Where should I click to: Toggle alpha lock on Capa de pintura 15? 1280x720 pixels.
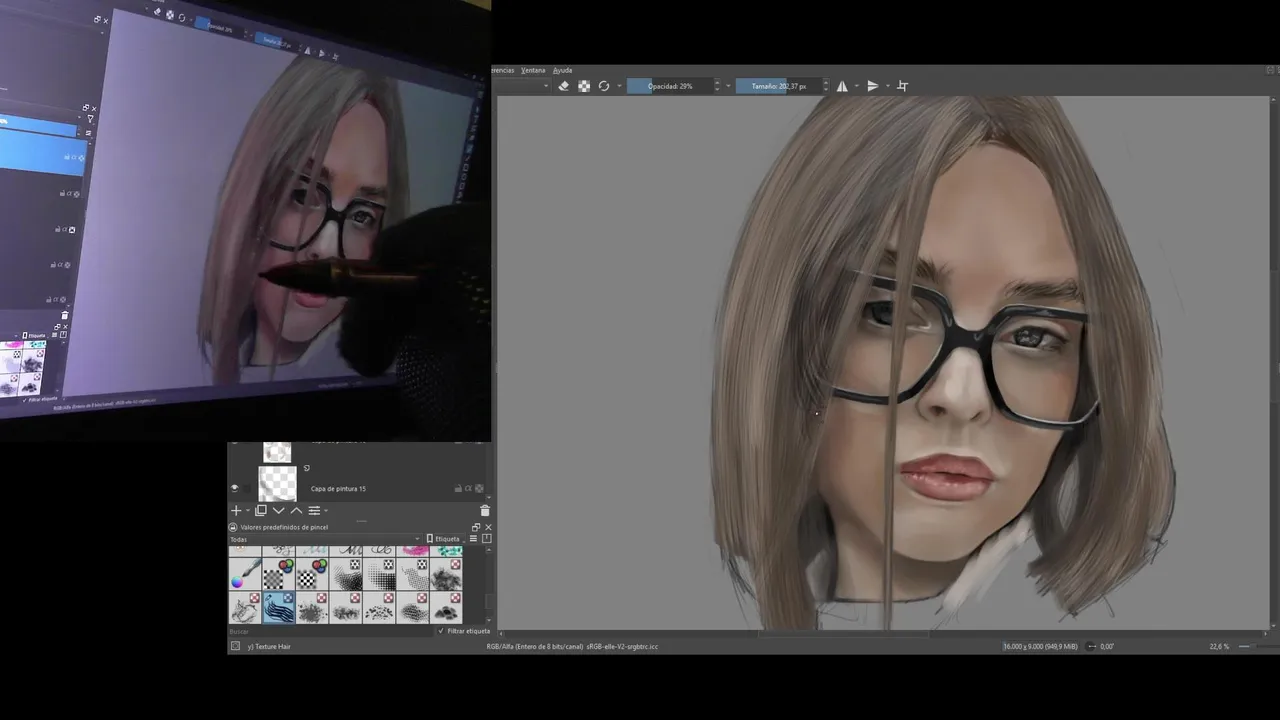point(480,489)
